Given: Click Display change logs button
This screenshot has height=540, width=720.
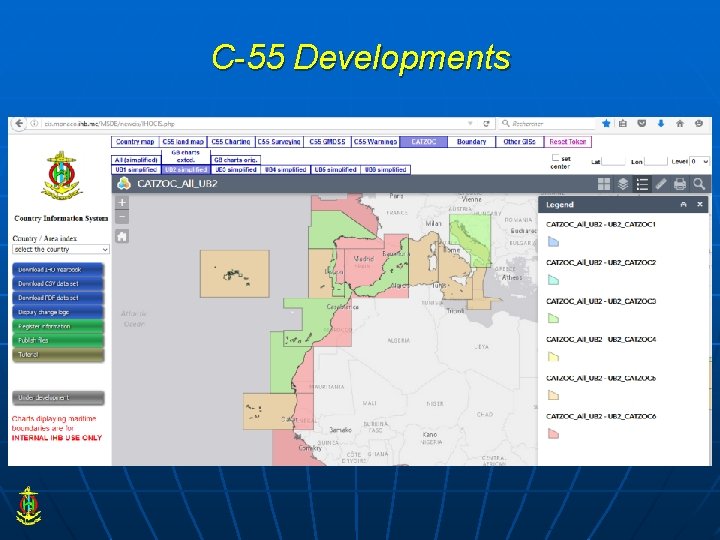Looking at the screenshot, I should pyautogui.click(x=58, y=312).
